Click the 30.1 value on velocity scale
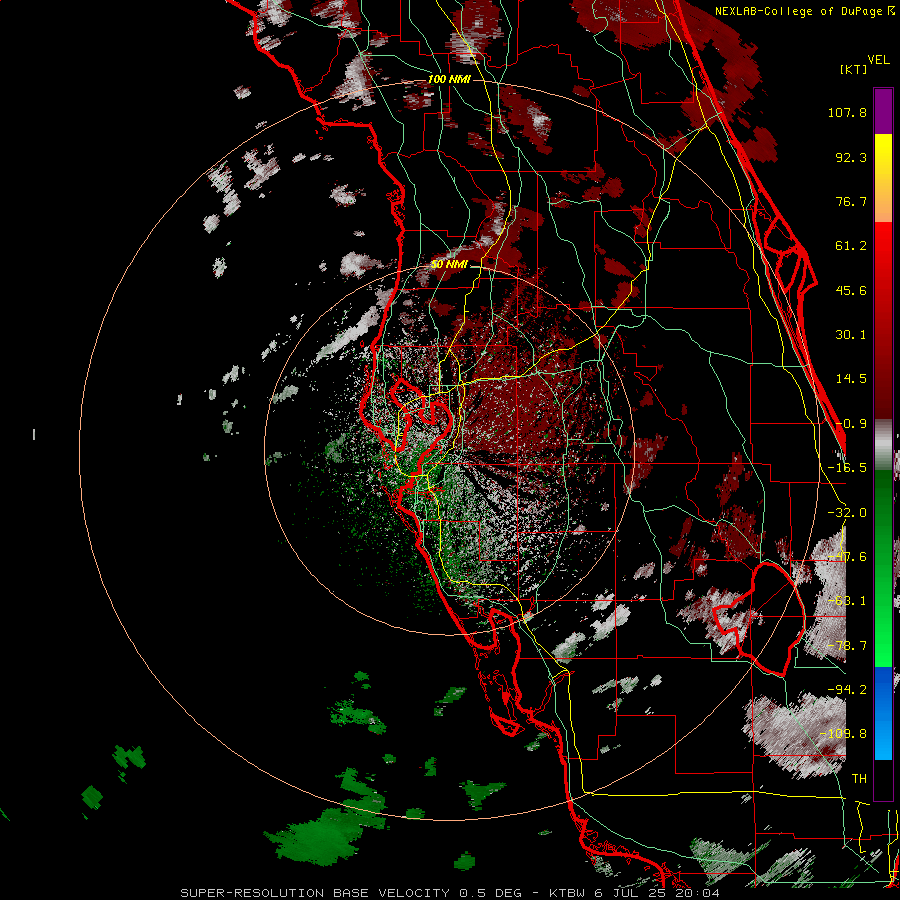 [x=851, y=335]
